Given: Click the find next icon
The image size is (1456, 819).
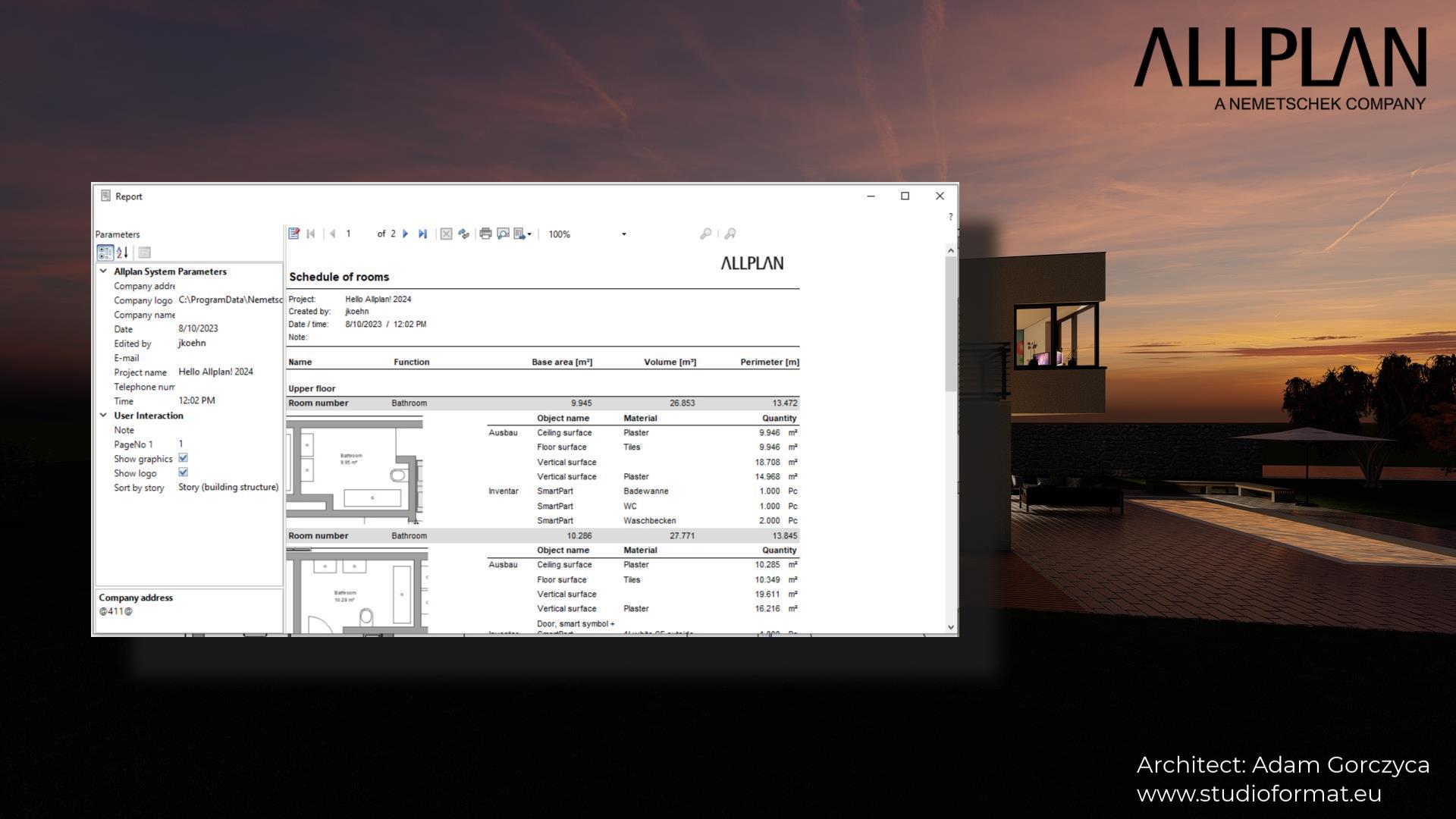Looking at the screenshot, I should pos(730,234).
